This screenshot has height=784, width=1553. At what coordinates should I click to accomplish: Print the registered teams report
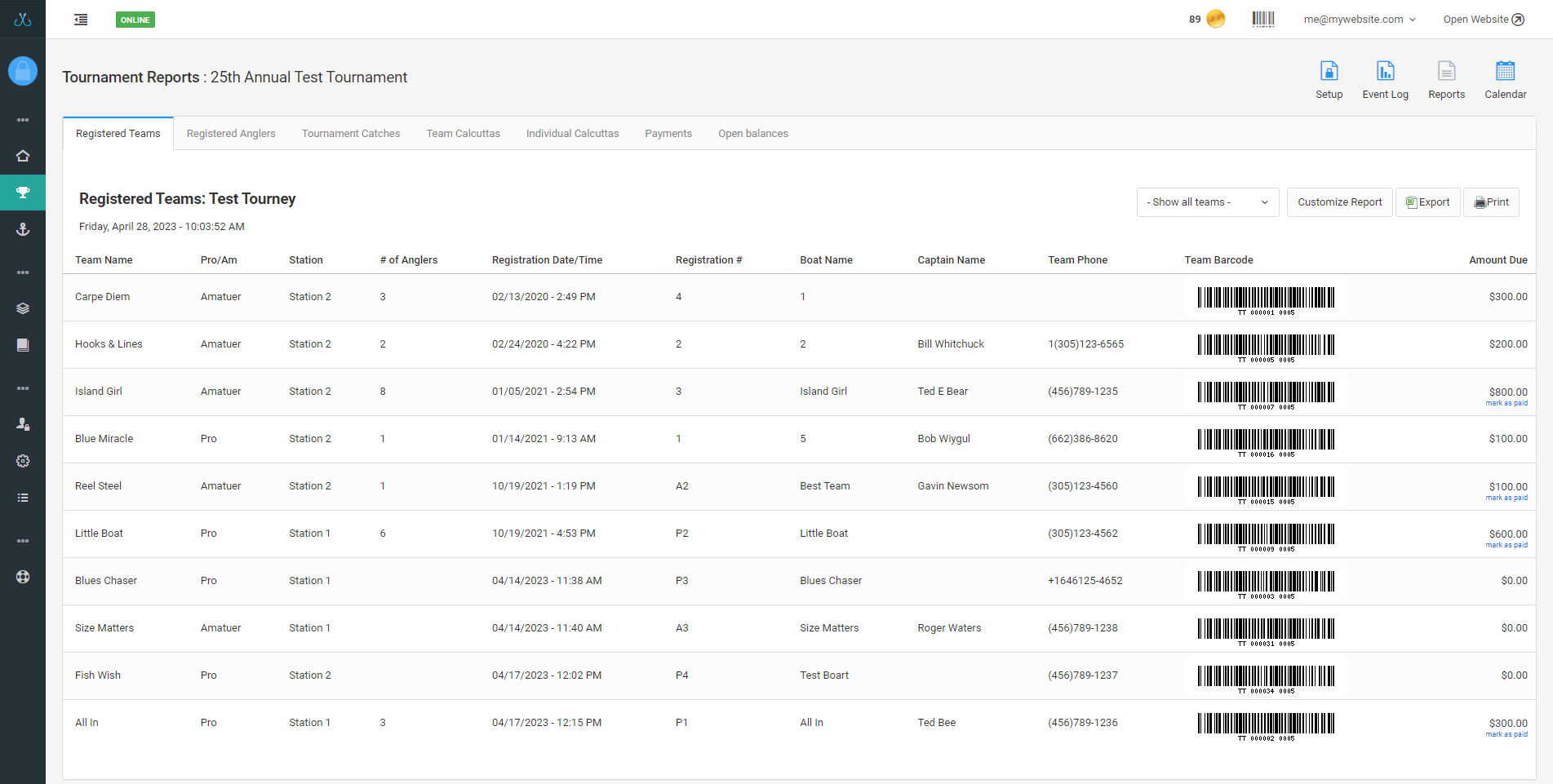(x=1492, y=202)
